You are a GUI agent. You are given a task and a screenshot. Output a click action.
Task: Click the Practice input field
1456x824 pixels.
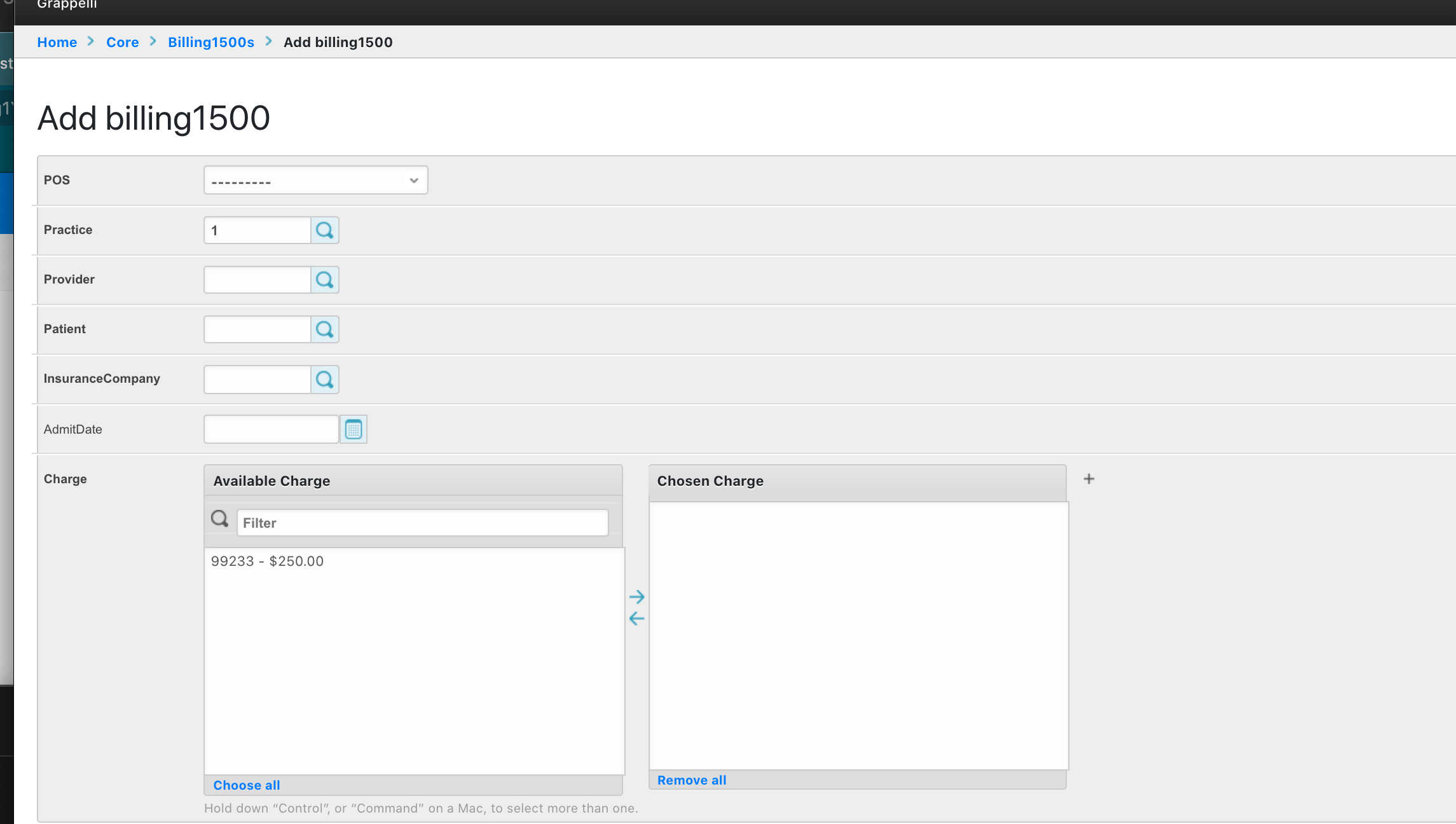256,230
